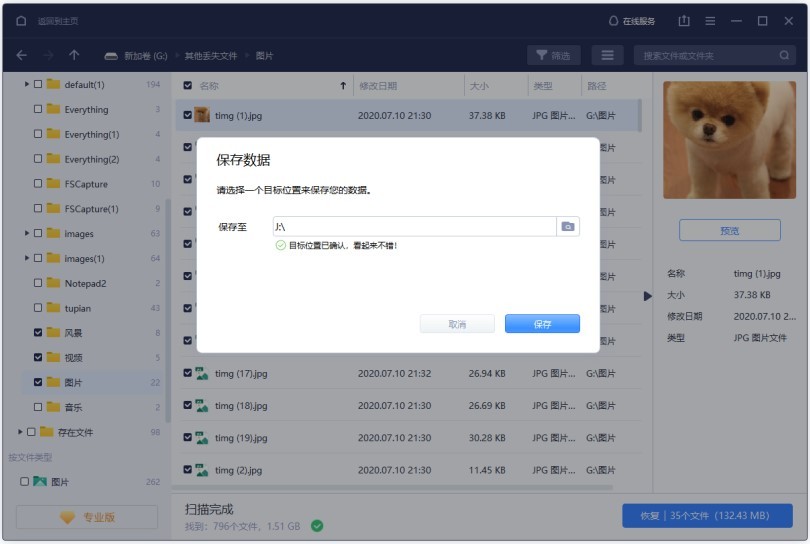Click file list horizontal scrollbar
Image resolution: width=810 pixels, height=544 pixels.
coord(393,487)
